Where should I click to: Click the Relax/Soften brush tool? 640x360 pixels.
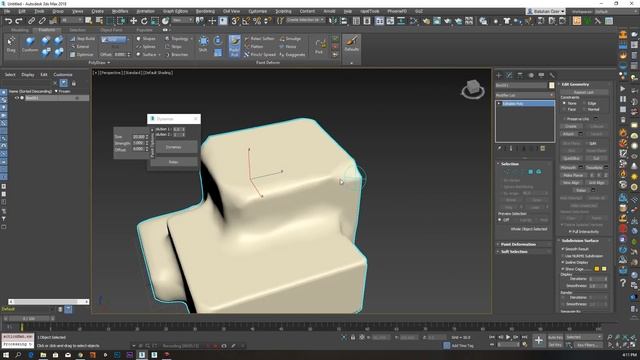tap(260, 38)
